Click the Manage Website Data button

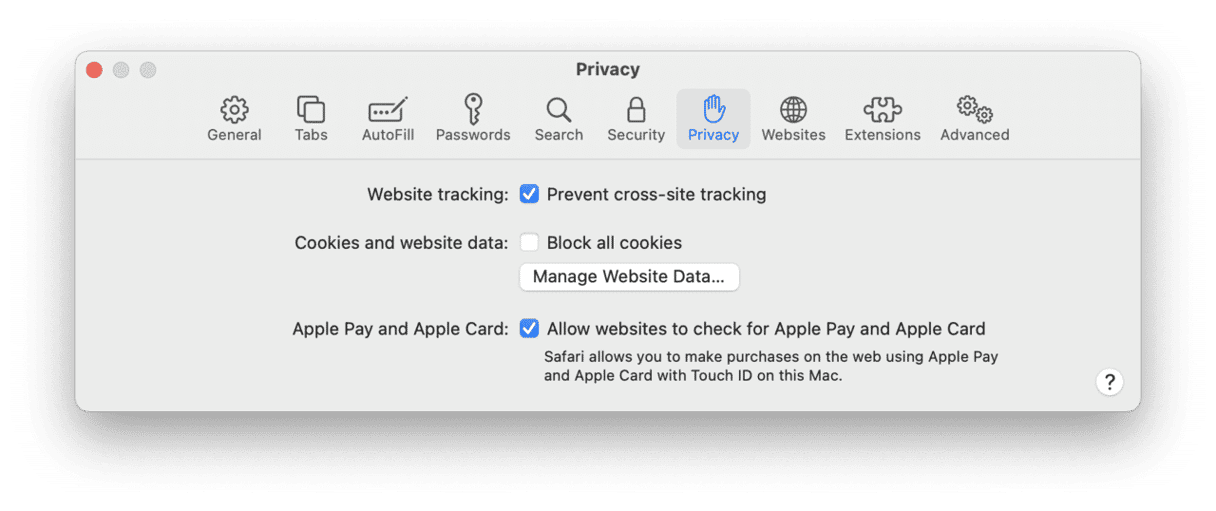click(629, 277)
